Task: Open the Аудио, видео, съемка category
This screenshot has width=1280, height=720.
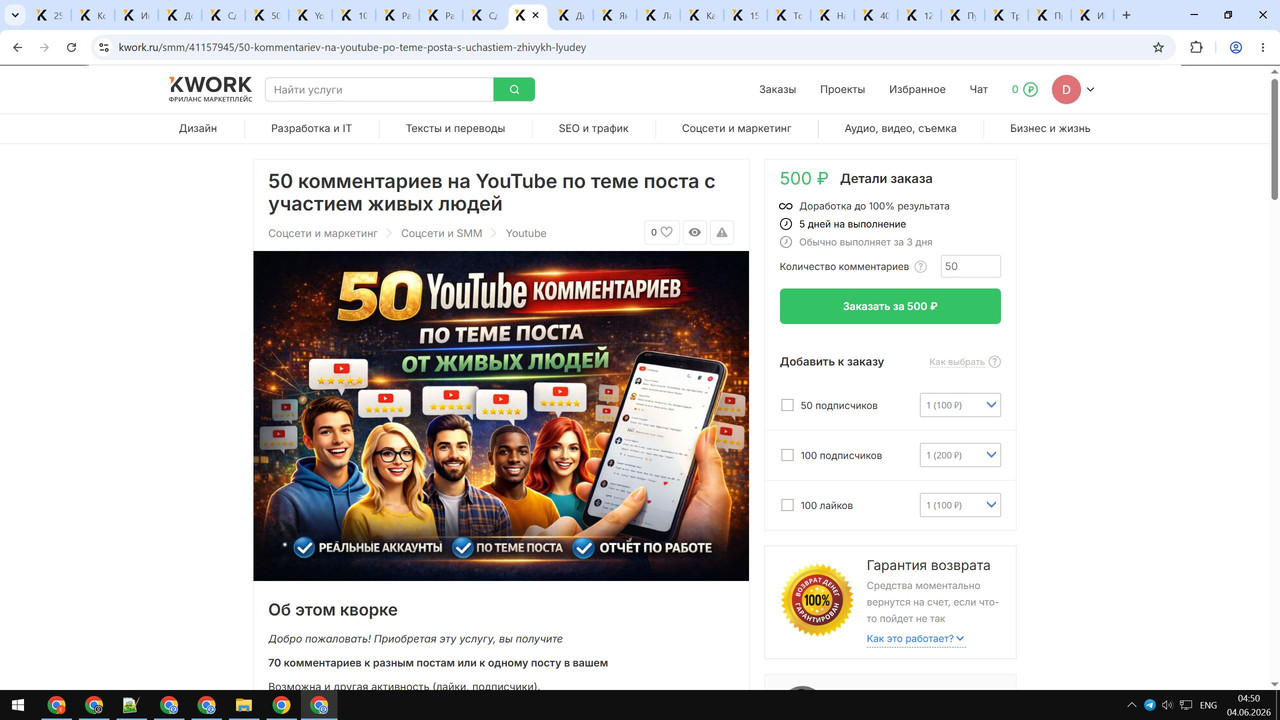Action: pyautogui.click(x=900, y=128)
